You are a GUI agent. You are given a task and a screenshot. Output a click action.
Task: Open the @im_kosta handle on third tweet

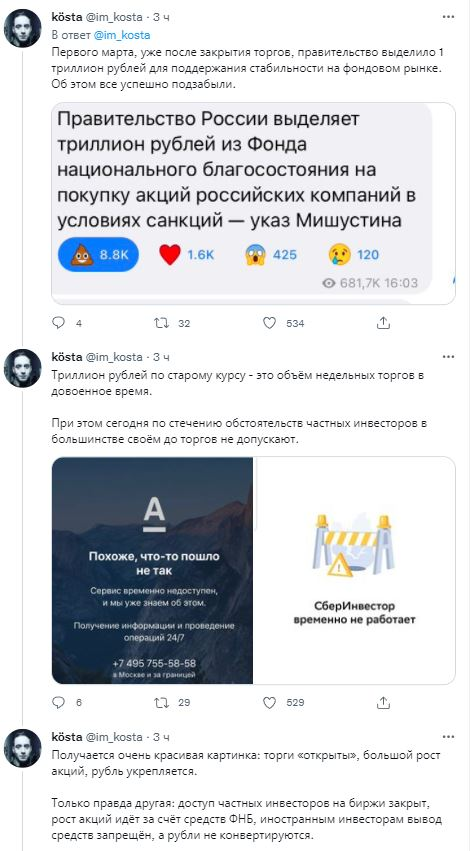click(x=112, y=737)
